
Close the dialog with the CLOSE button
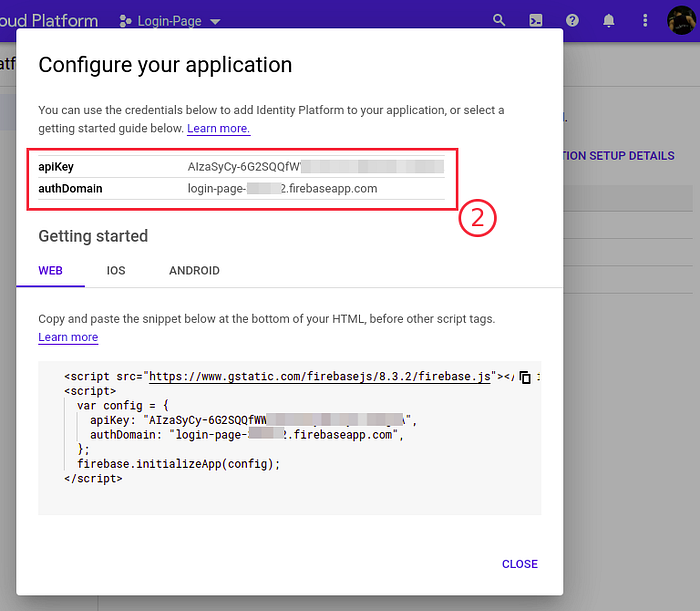[520, 564]
